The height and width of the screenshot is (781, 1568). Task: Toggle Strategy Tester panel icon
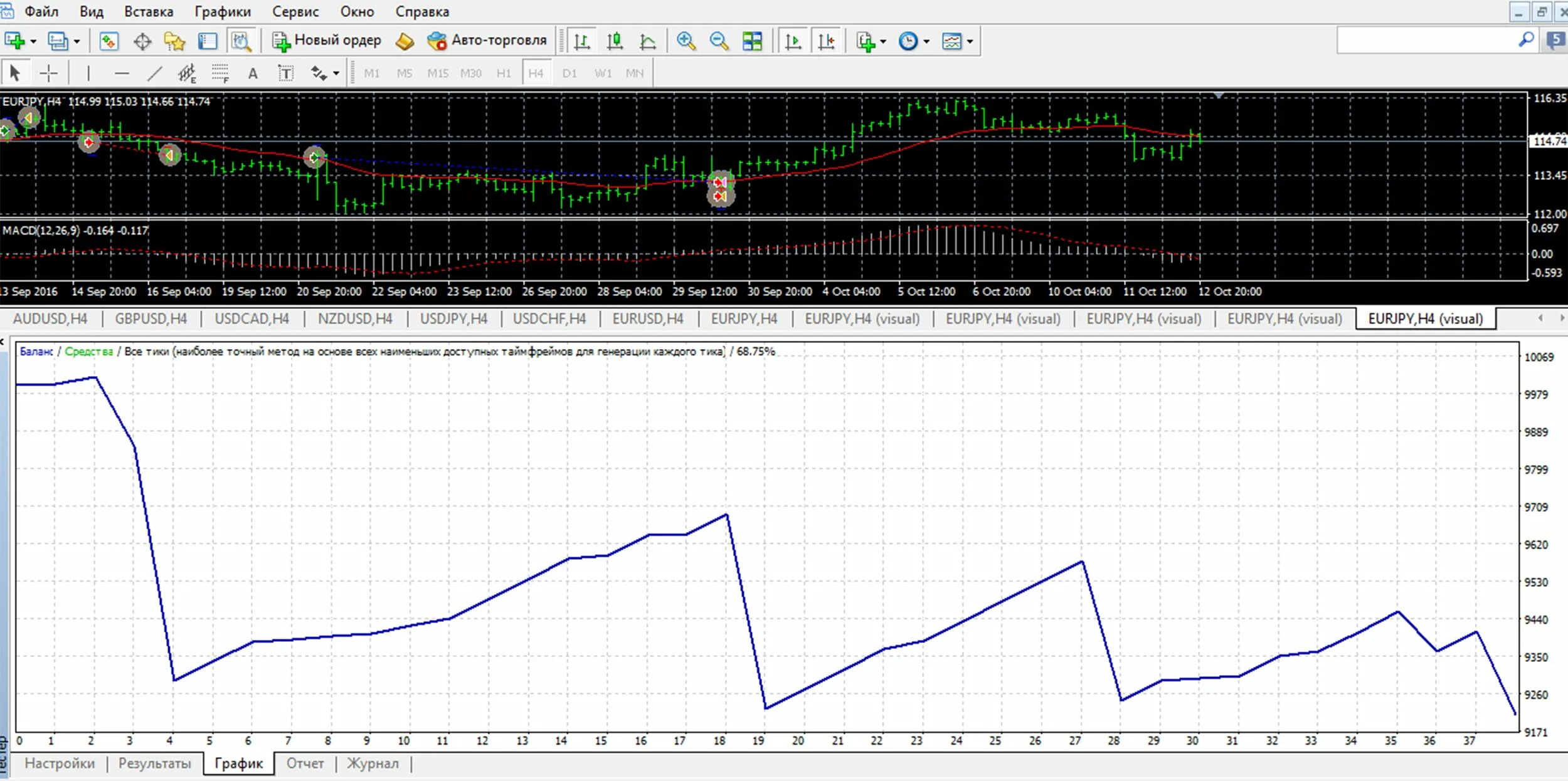tap(241, 41)
